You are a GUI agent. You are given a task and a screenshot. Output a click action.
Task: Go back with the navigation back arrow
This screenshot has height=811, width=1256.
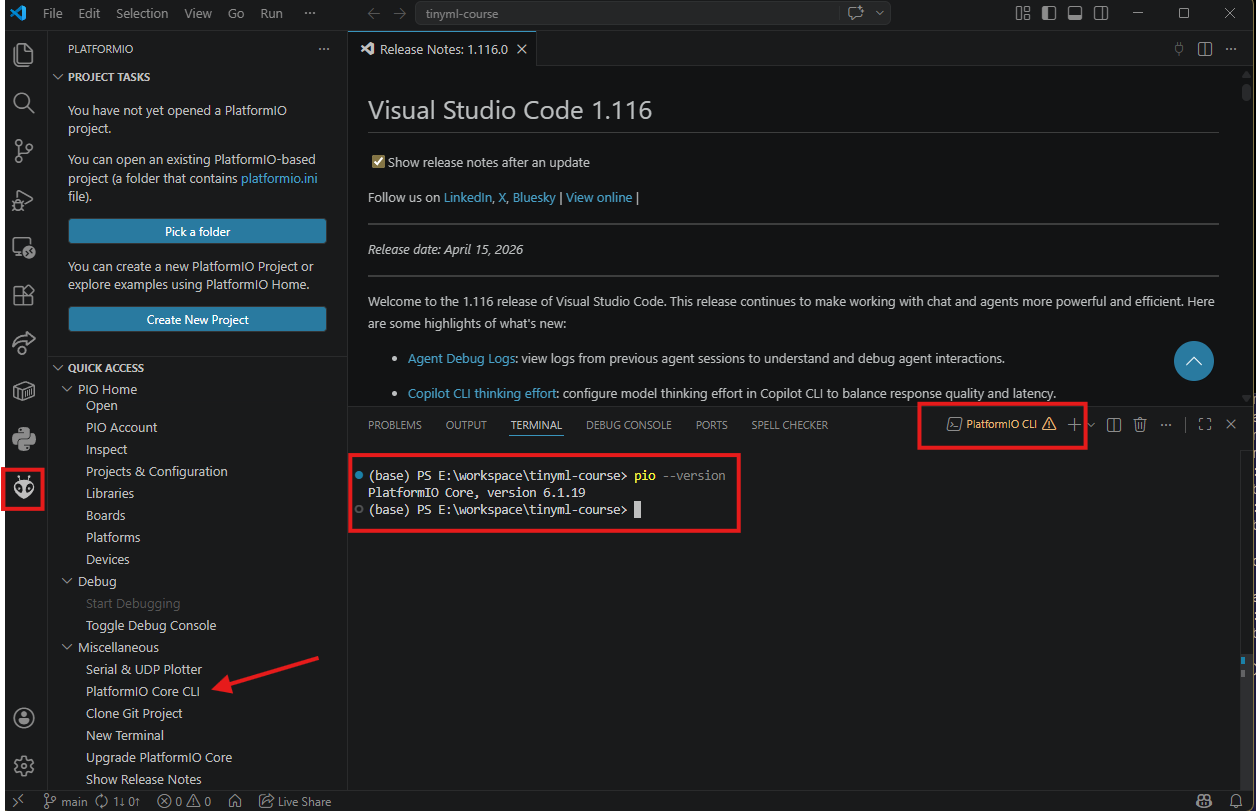pyautogui.click(x=374, y=14)
